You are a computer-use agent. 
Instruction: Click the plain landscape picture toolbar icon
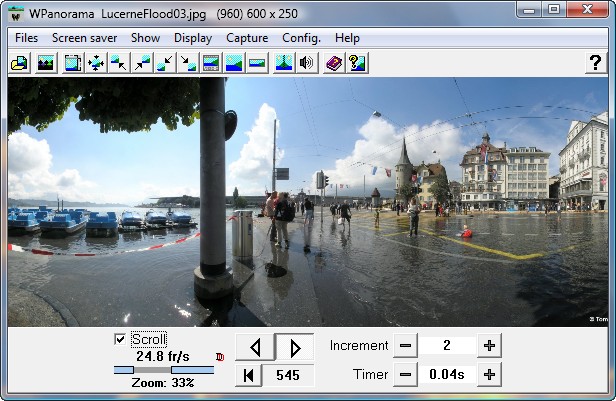(x=234, y=63)
